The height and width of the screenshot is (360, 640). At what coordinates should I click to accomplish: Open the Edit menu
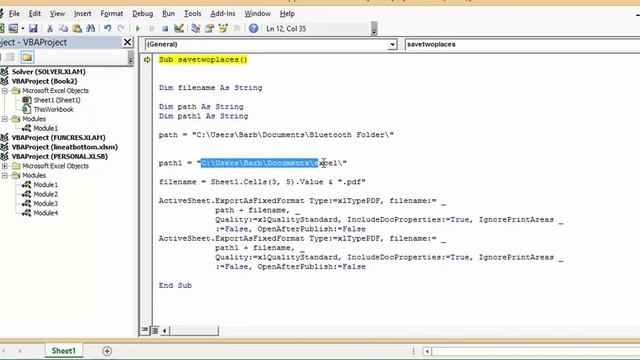point(34,13)
